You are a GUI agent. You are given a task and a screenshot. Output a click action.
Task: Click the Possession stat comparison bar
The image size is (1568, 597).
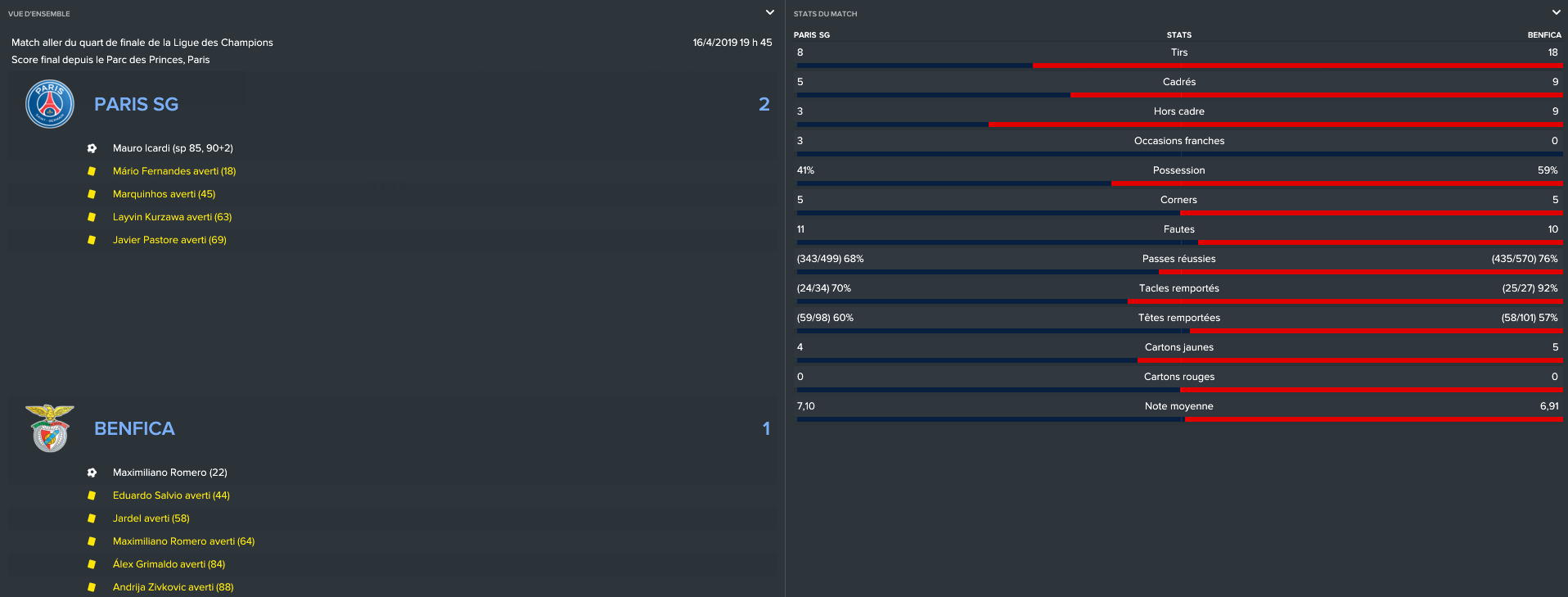pos(1179,183)
